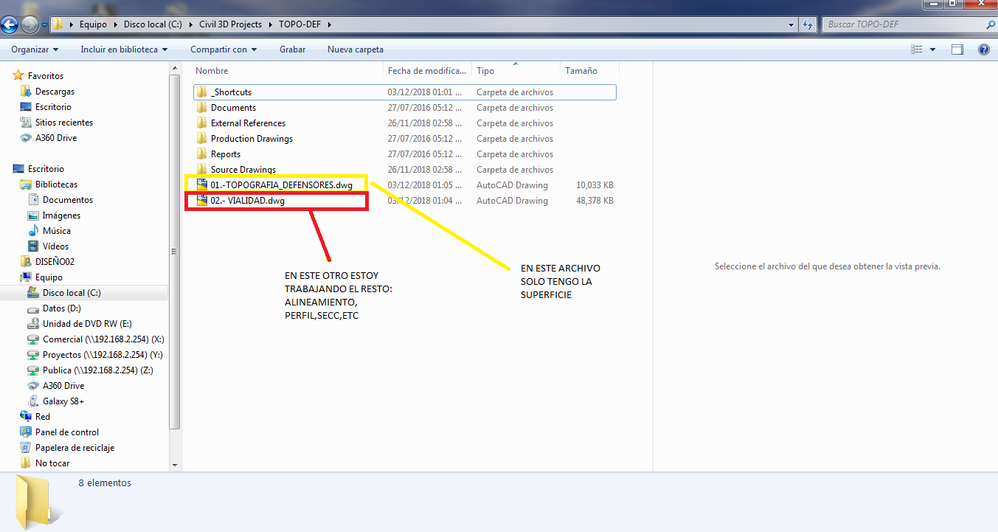This screenshot has width=998, height=532.
Task: Click the Back navigation arrow
Action: click(9, 25)
